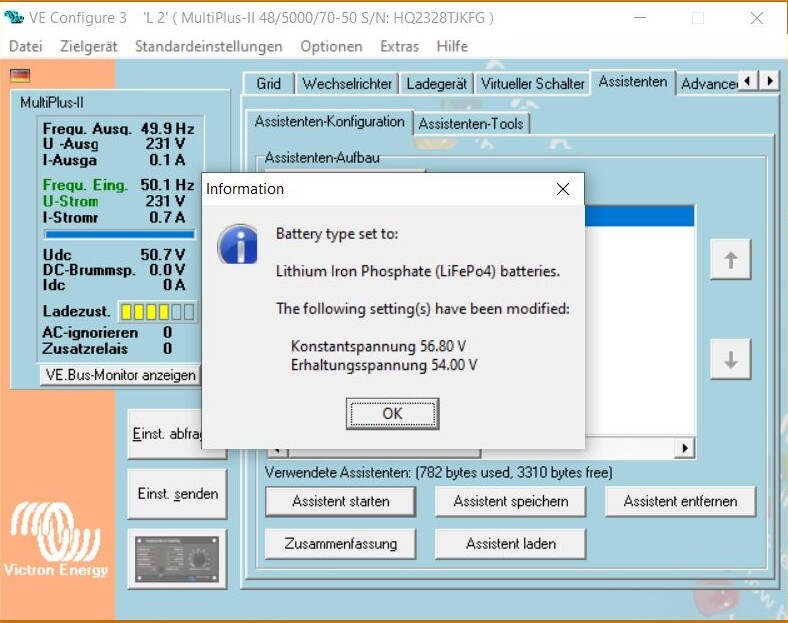
Task: Click VE.Bus-Monitor anzeigen button
Action: coord(120,375)
